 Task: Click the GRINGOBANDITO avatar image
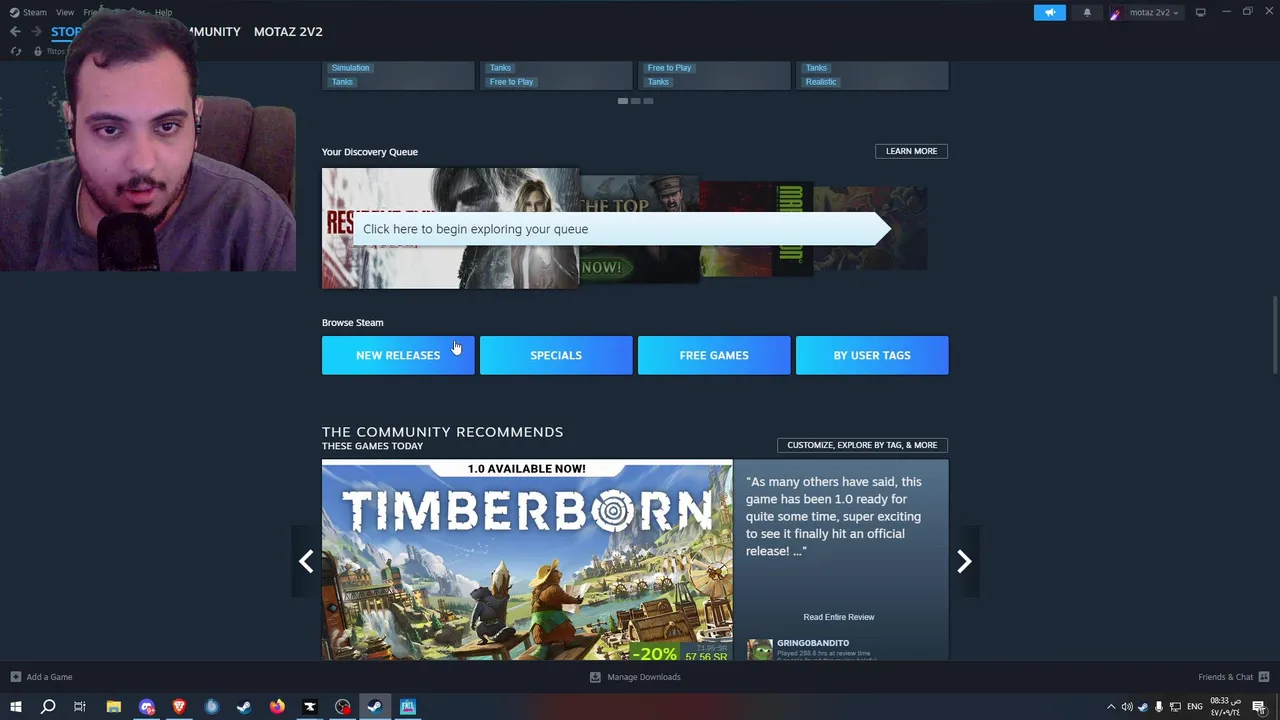(760, 650)
